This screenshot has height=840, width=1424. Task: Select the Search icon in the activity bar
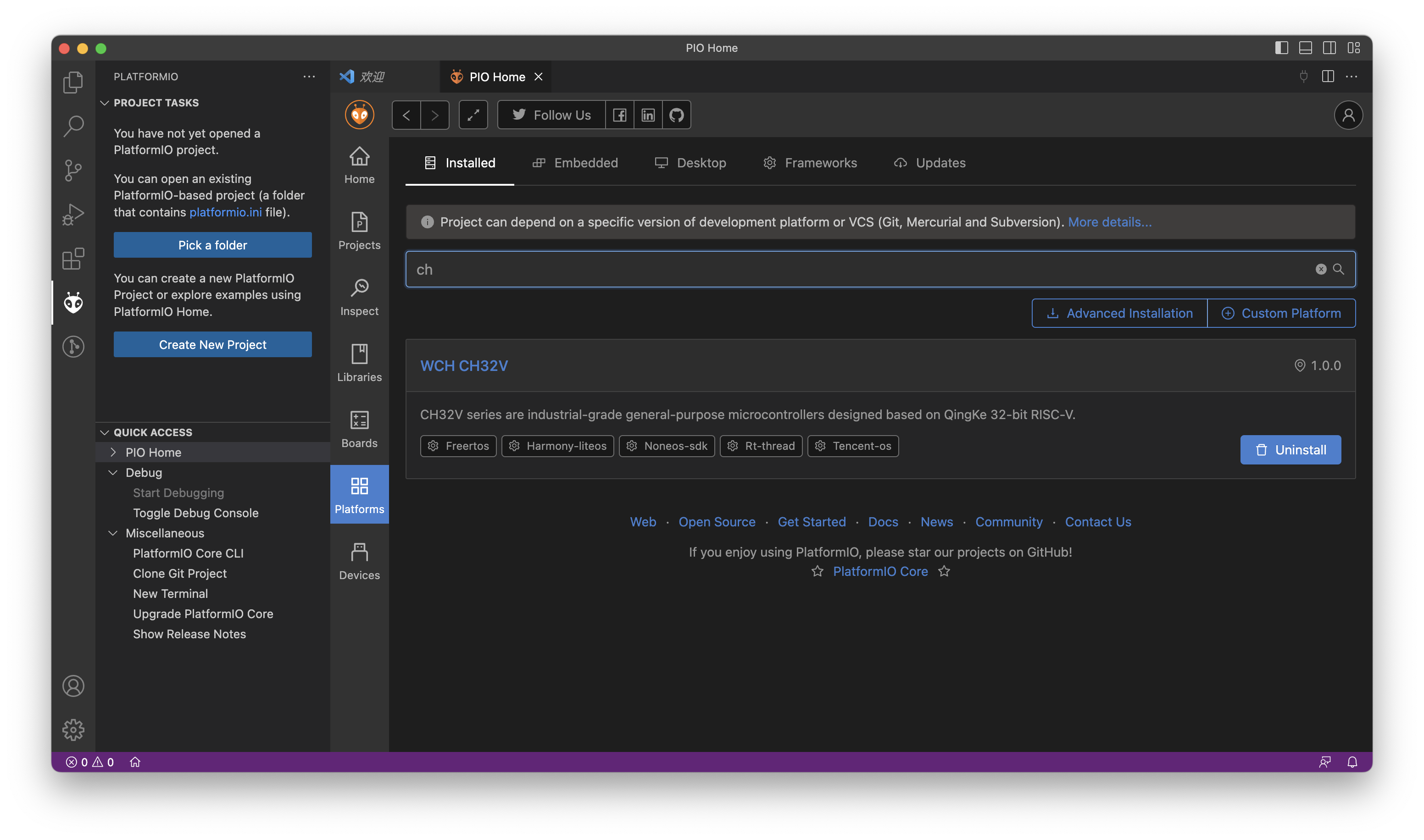click(73, 126)
